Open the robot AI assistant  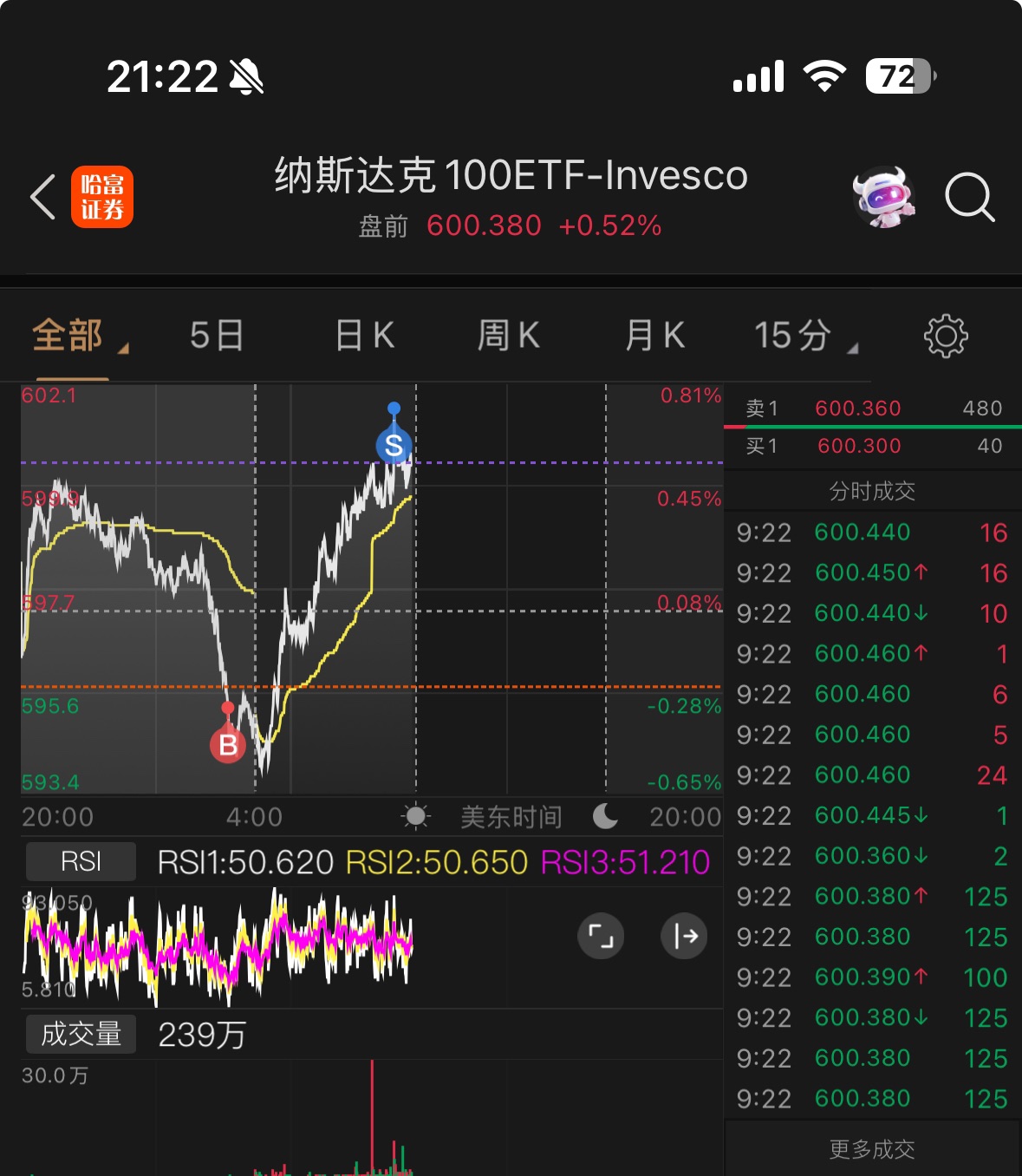(882, 197)
